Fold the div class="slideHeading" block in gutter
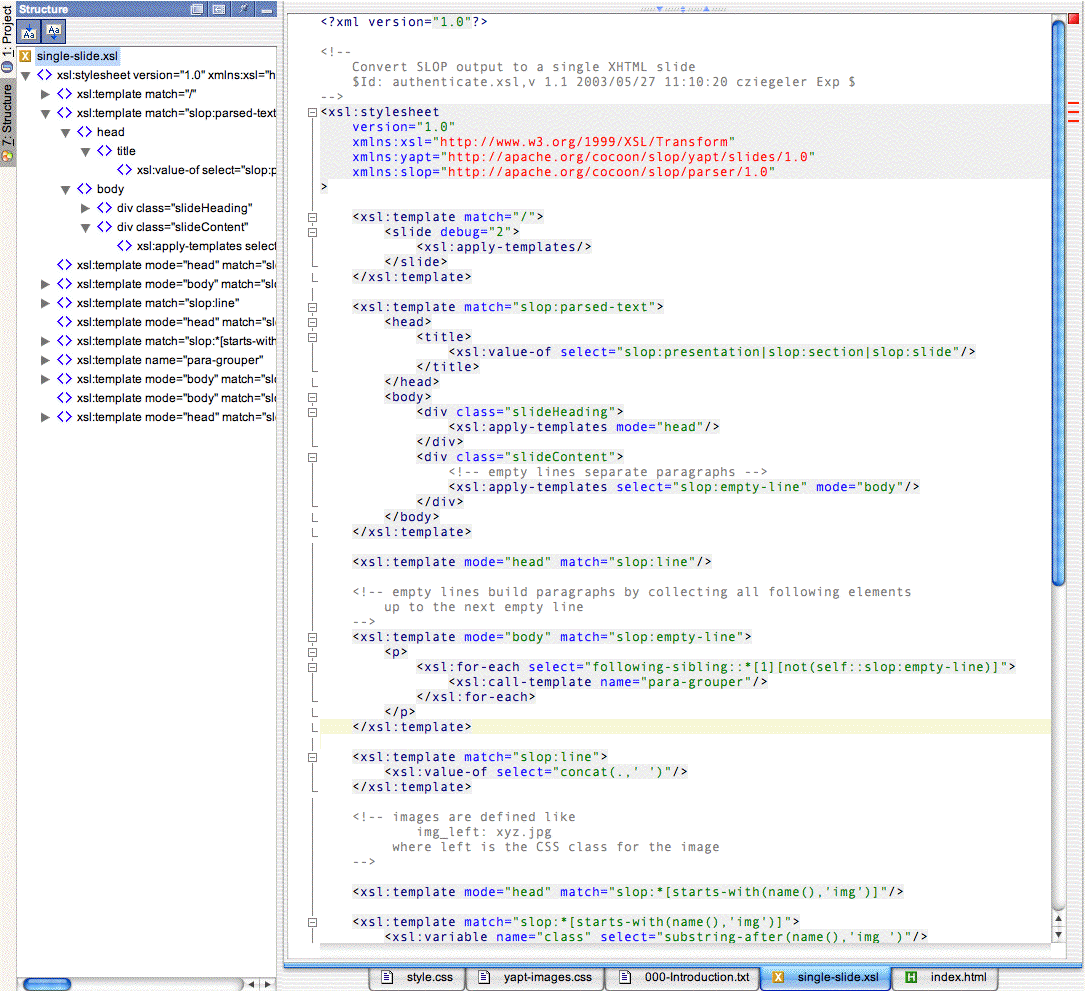1085x991 pixels. point(312,412)
